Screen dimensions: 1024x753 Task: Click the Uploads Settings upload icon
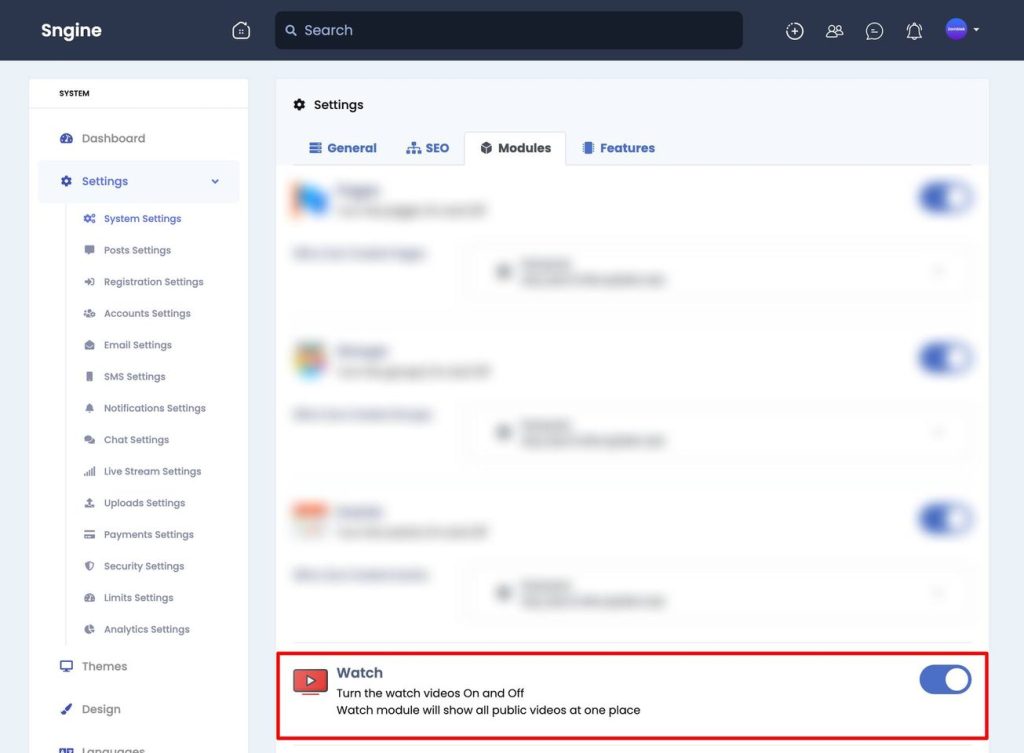[89, 503]
